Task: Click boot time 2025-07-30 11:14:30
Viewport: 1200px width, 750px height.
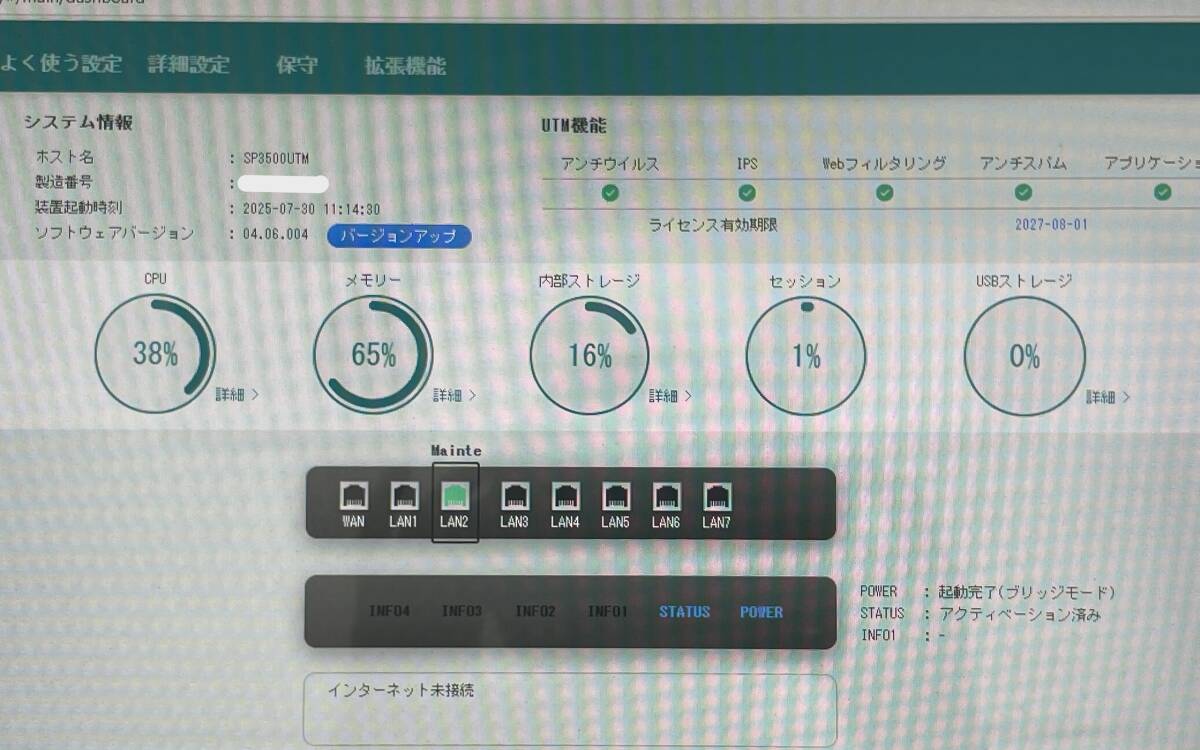Action: click(312, 210)
